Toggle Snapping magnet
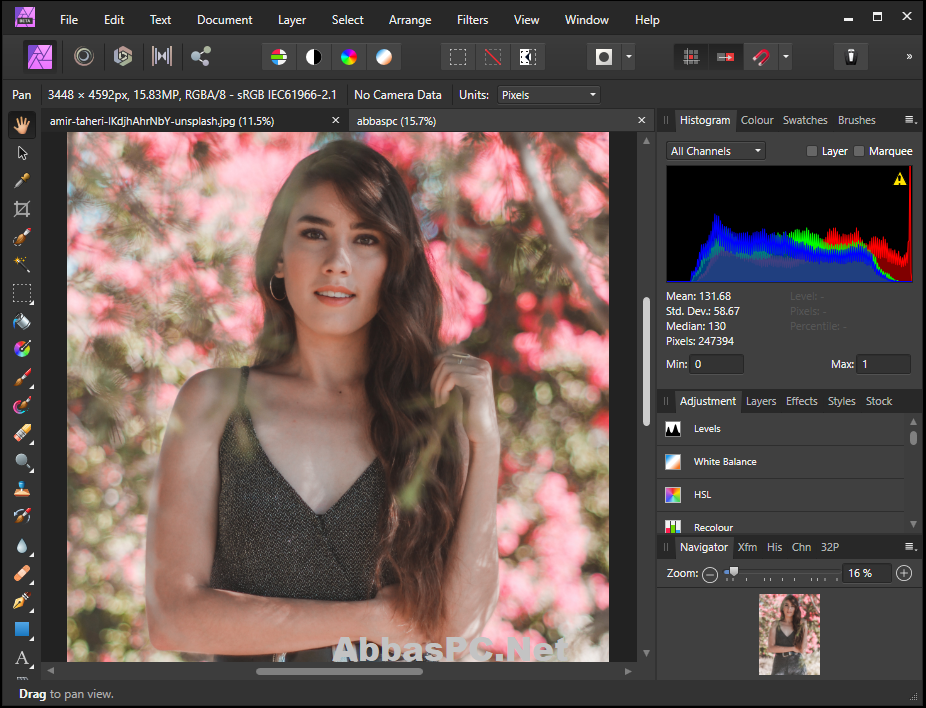The image size is (926, 708). coord(761,57)
